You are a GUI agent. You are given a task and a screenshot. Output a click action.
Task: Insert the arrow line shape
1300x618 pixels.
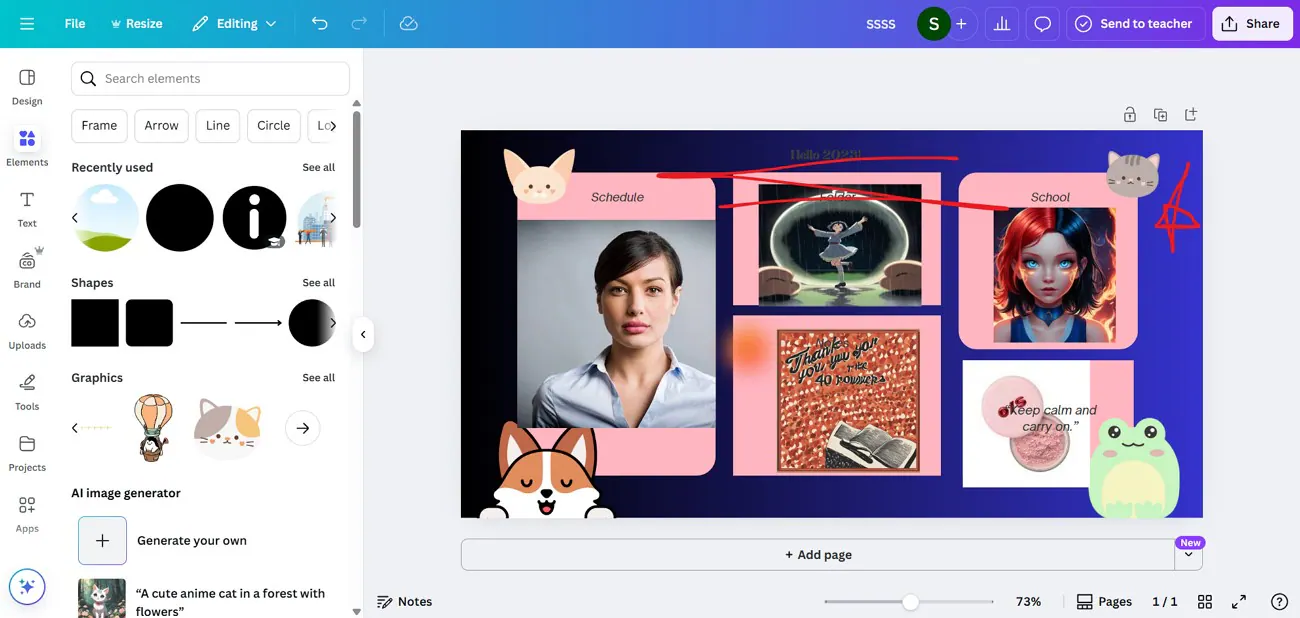click(x=258, y=323)
